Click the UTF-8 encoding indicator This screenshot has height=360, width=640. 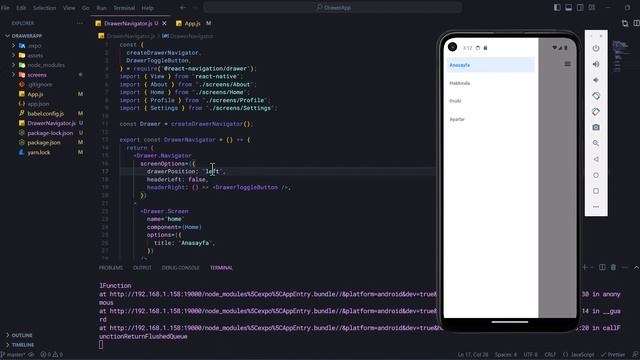click(x=531, y=355)
